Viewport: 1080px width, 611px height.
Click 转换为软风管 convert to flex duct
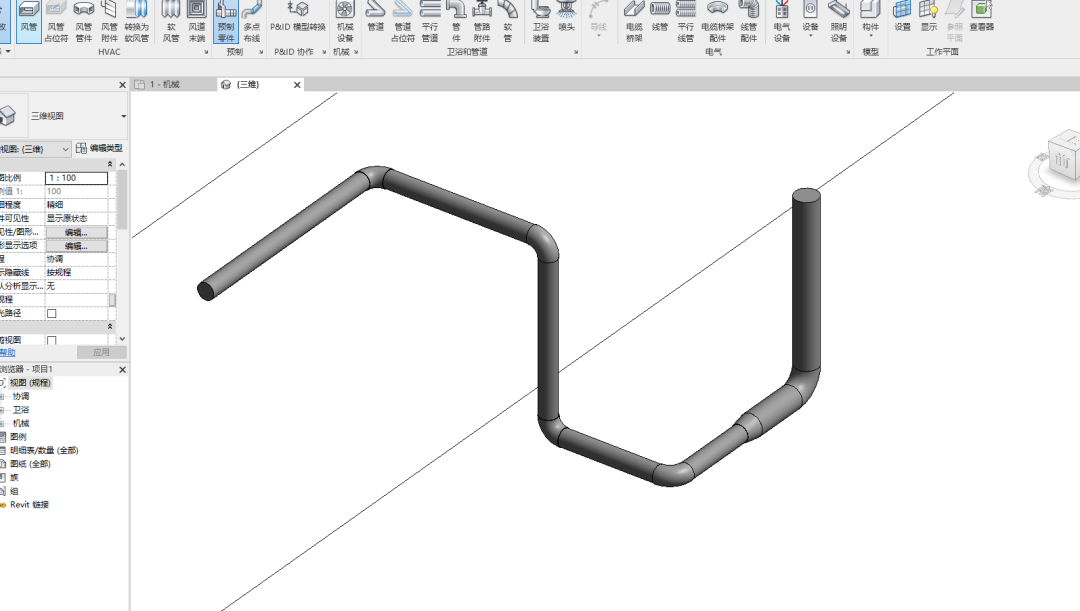point(136,21)
